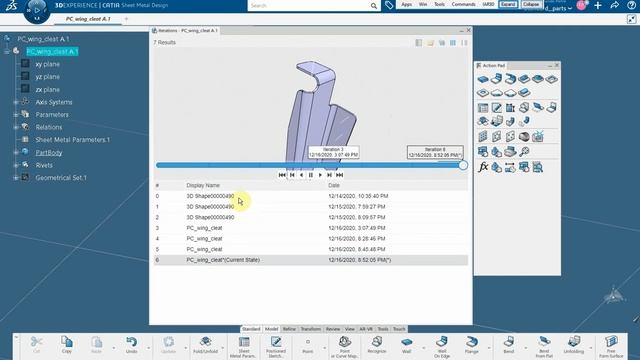Expand the Parameters tree node
This screenshot has height=360, width=640.
pos(16,115)
